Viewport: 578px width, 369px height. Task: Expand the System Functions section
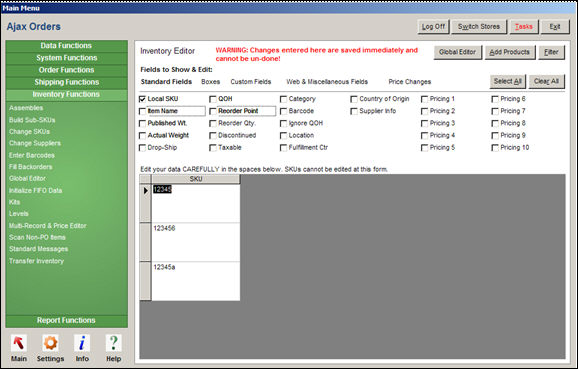click(x=67, y=58)
